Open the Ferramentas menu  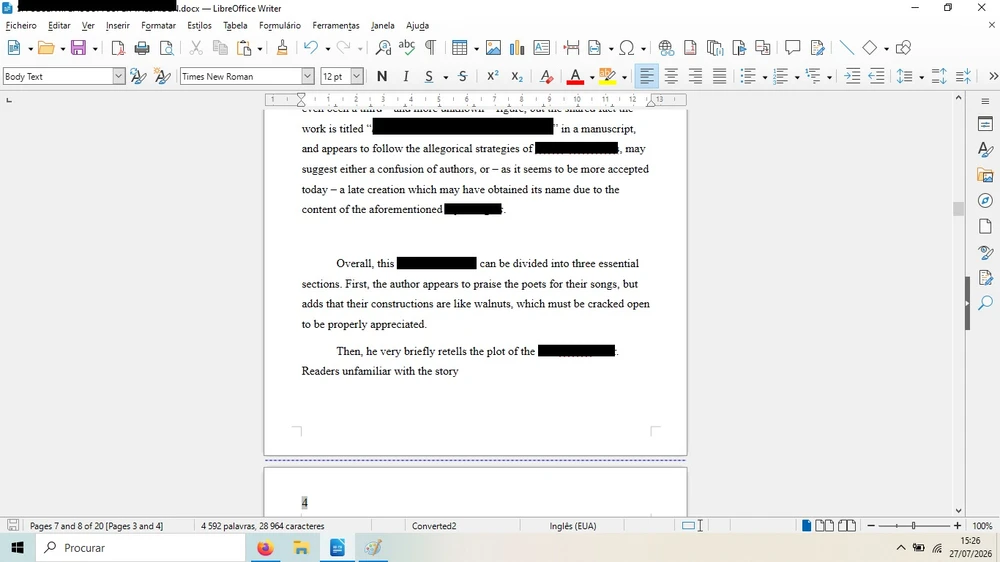click(x=335, y=26)
